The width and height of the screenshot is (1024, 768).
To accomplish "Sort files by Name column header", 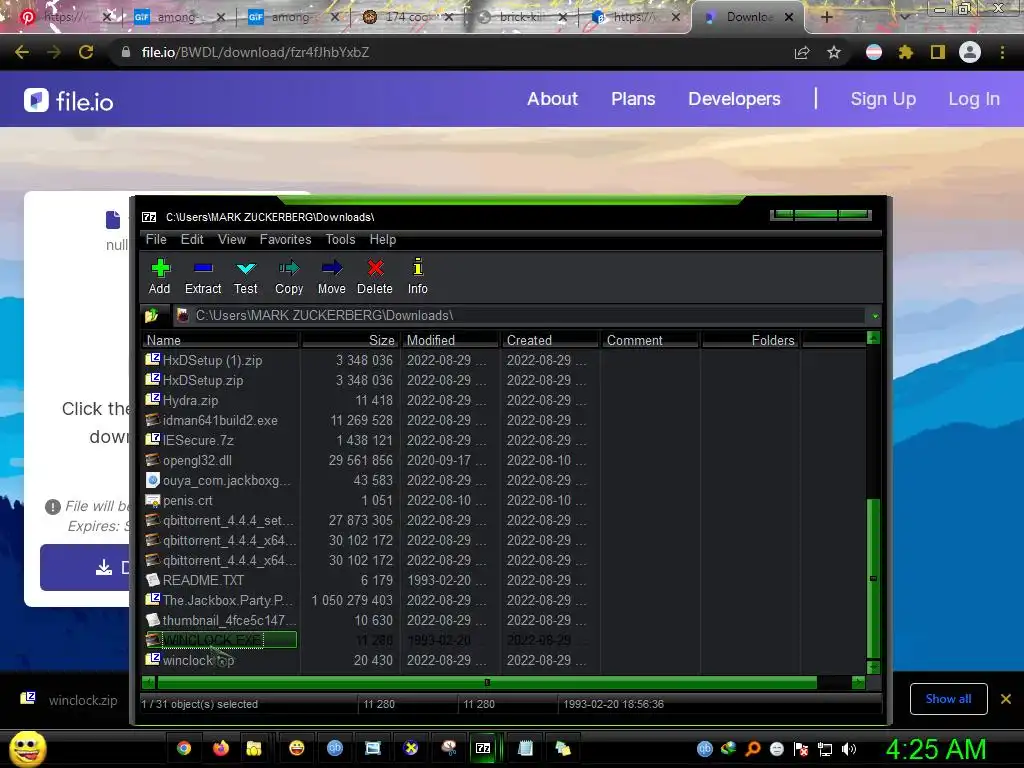I will [x=221, y=340].
